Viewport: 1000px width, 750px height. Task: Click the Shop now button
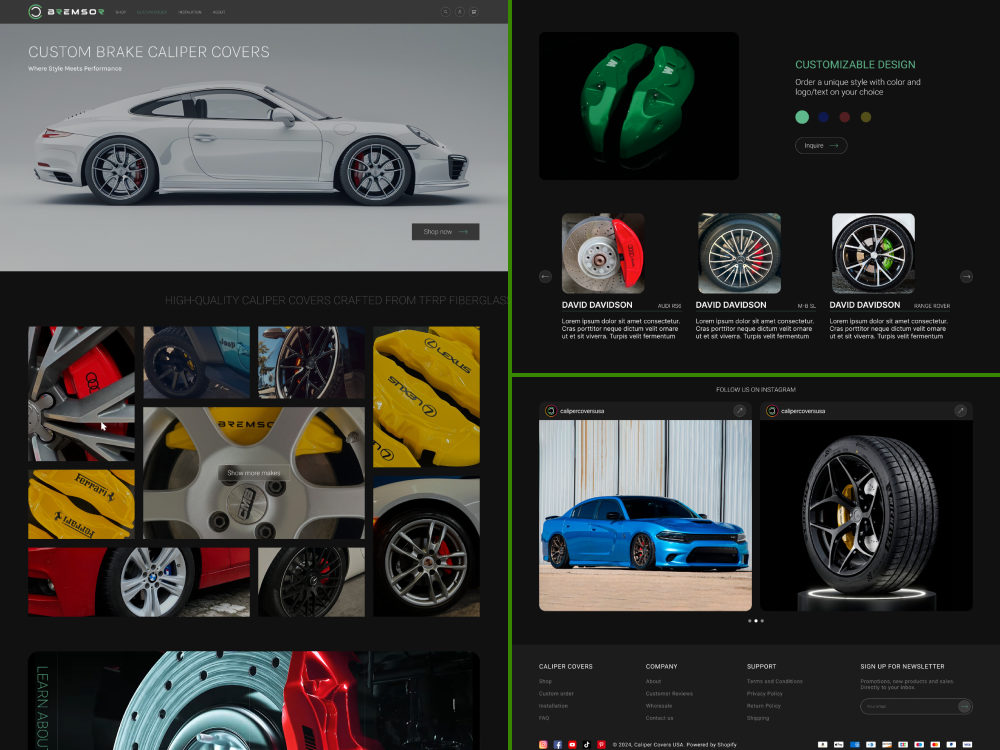[445, 232]
